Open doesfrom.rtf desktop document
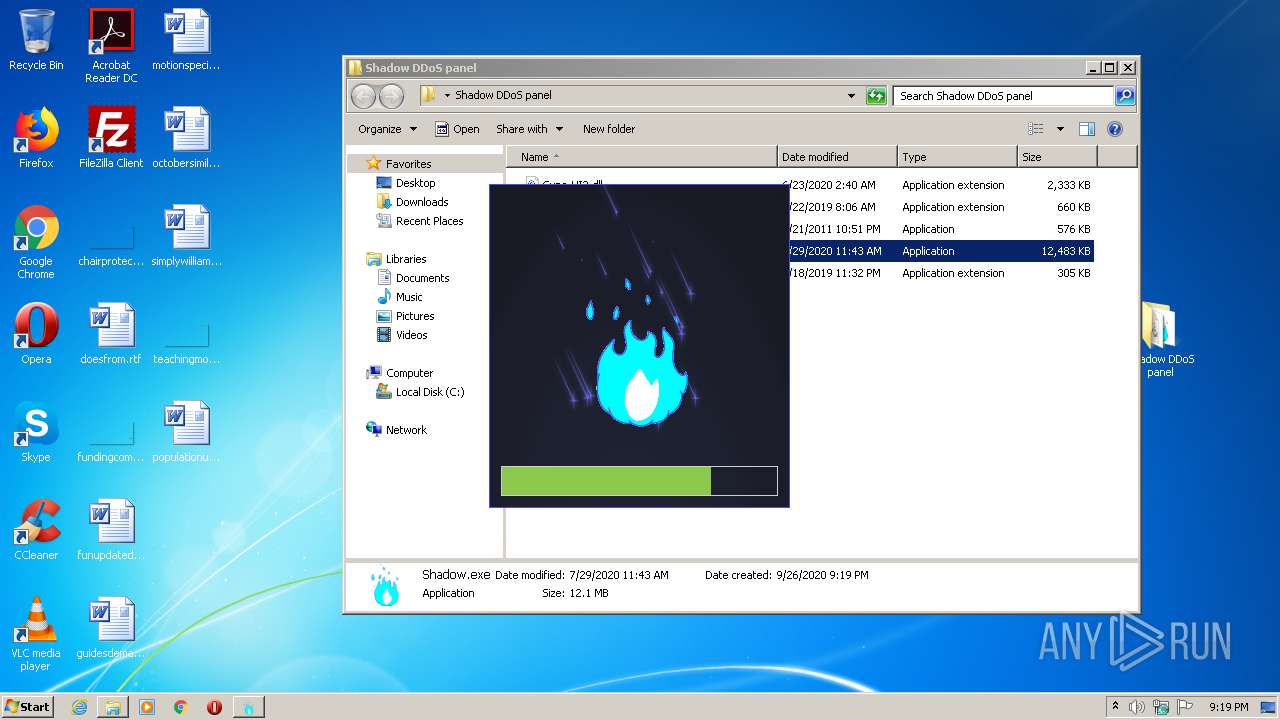1280x720 pixels. 111,334
